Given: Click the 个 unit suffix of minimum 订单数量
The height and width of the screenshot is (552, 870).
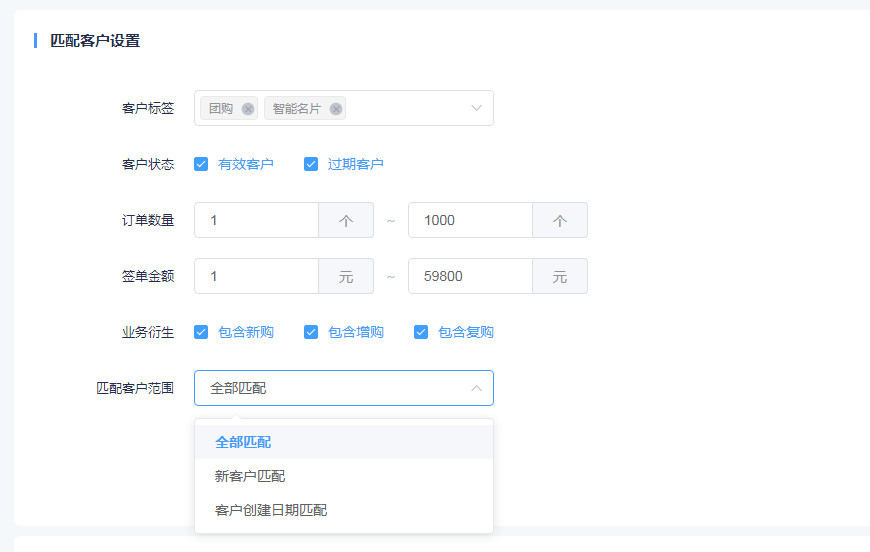Looking at the screenshot, I should pos(346,221).
